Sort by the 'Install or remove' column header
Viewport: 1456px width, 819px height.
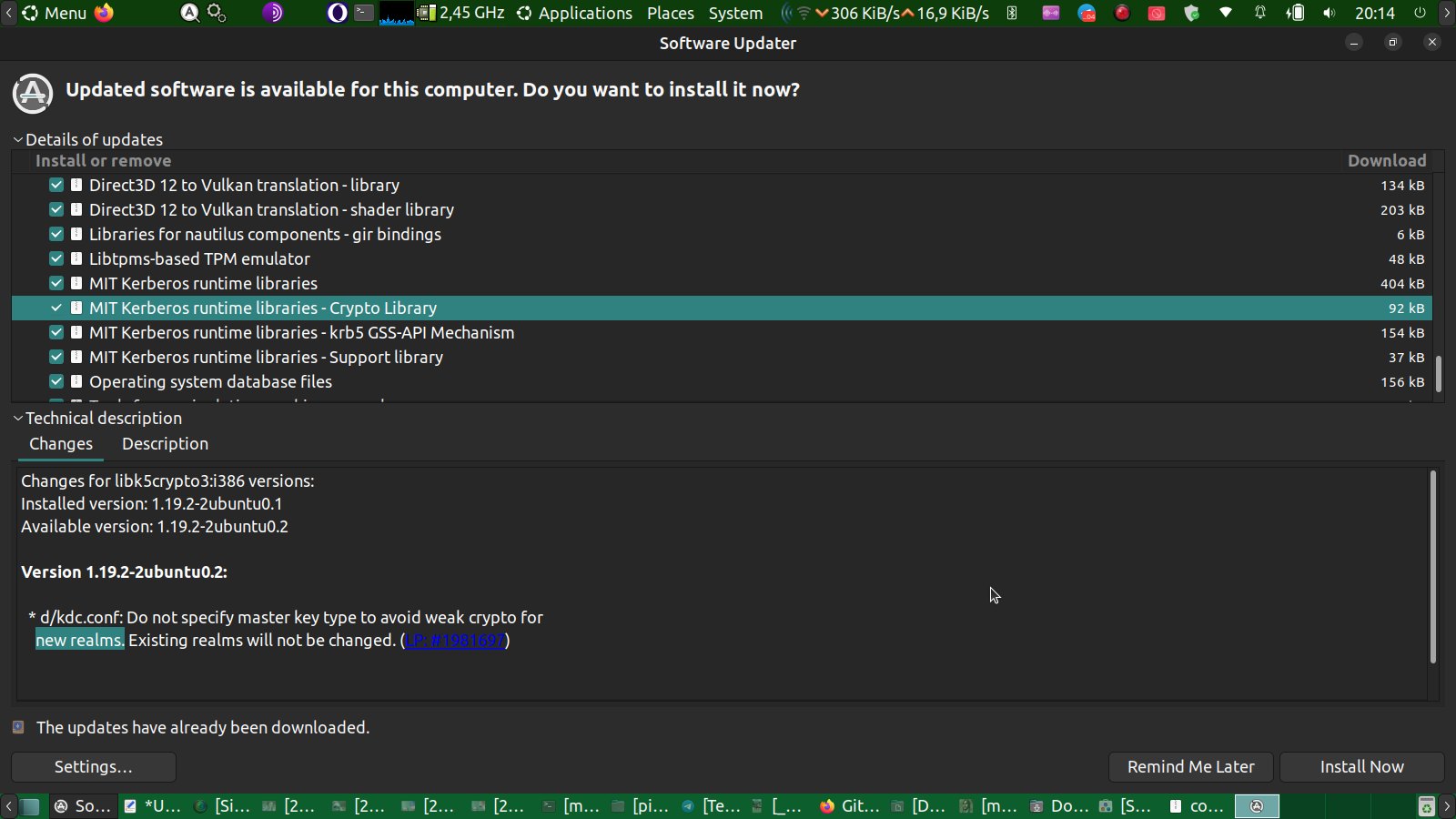click(x=104, y=161)
